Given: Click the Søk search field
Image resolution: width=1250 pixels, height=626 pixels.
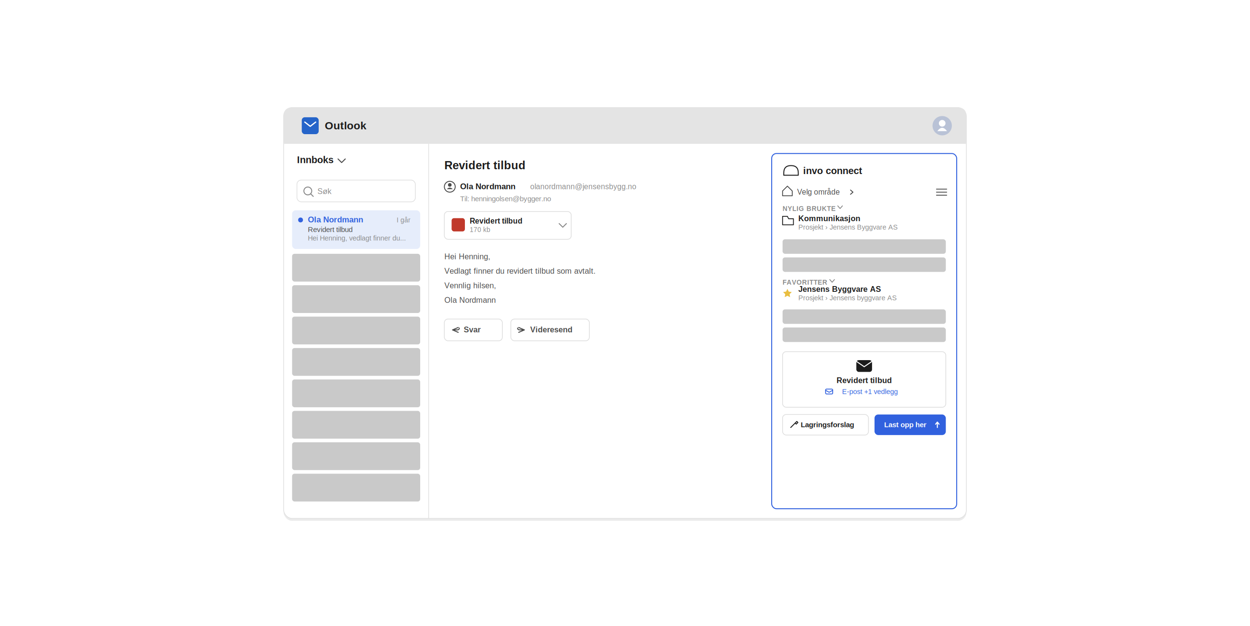Looking at the screenshot, I should 356,191.
